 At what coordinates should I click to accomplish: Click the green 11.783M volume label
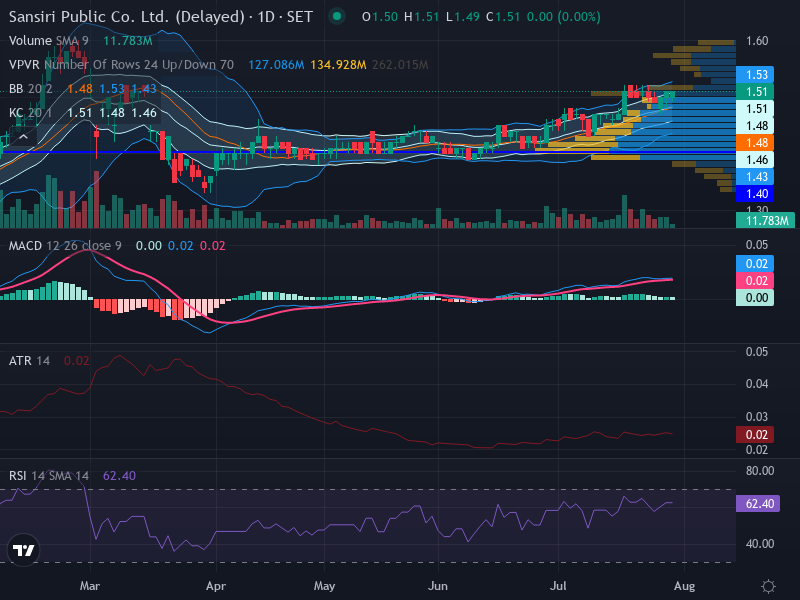765,220
